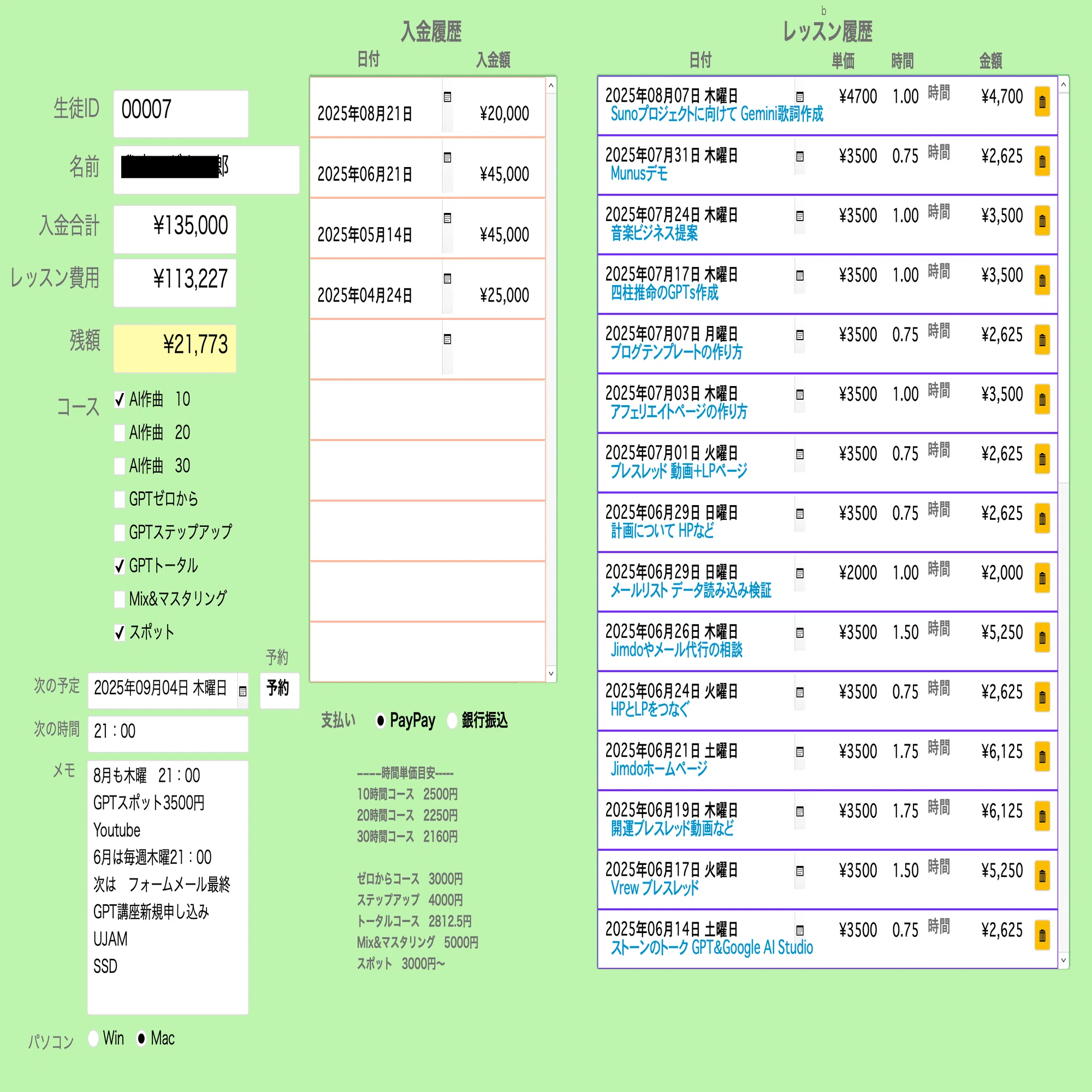
Task: Delete the 計画について HPなど lesson
Action: coord(1042,518)
